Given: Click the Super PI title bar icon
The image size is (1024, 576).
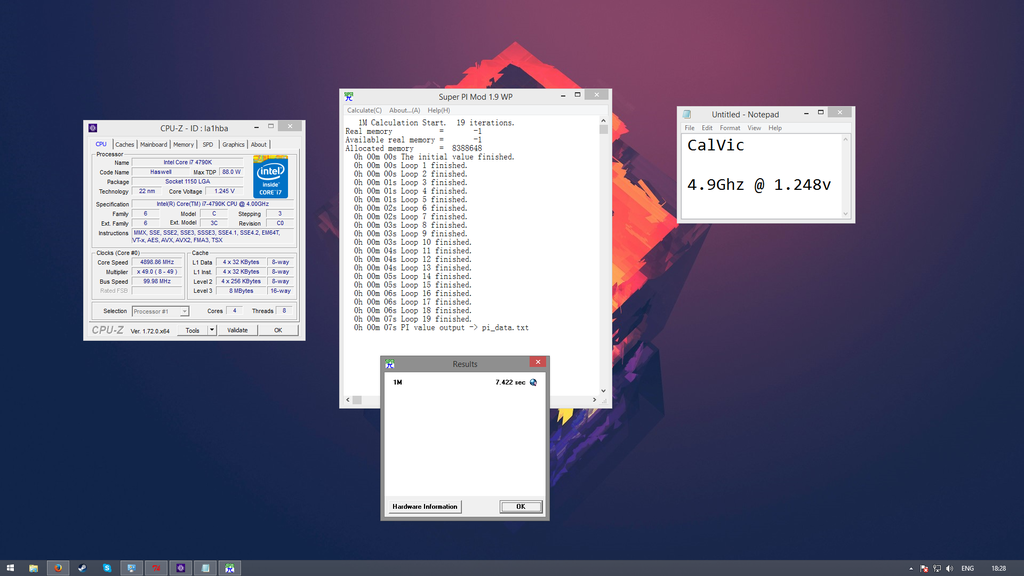Looking at the screenshot, I should coord(349,97).
